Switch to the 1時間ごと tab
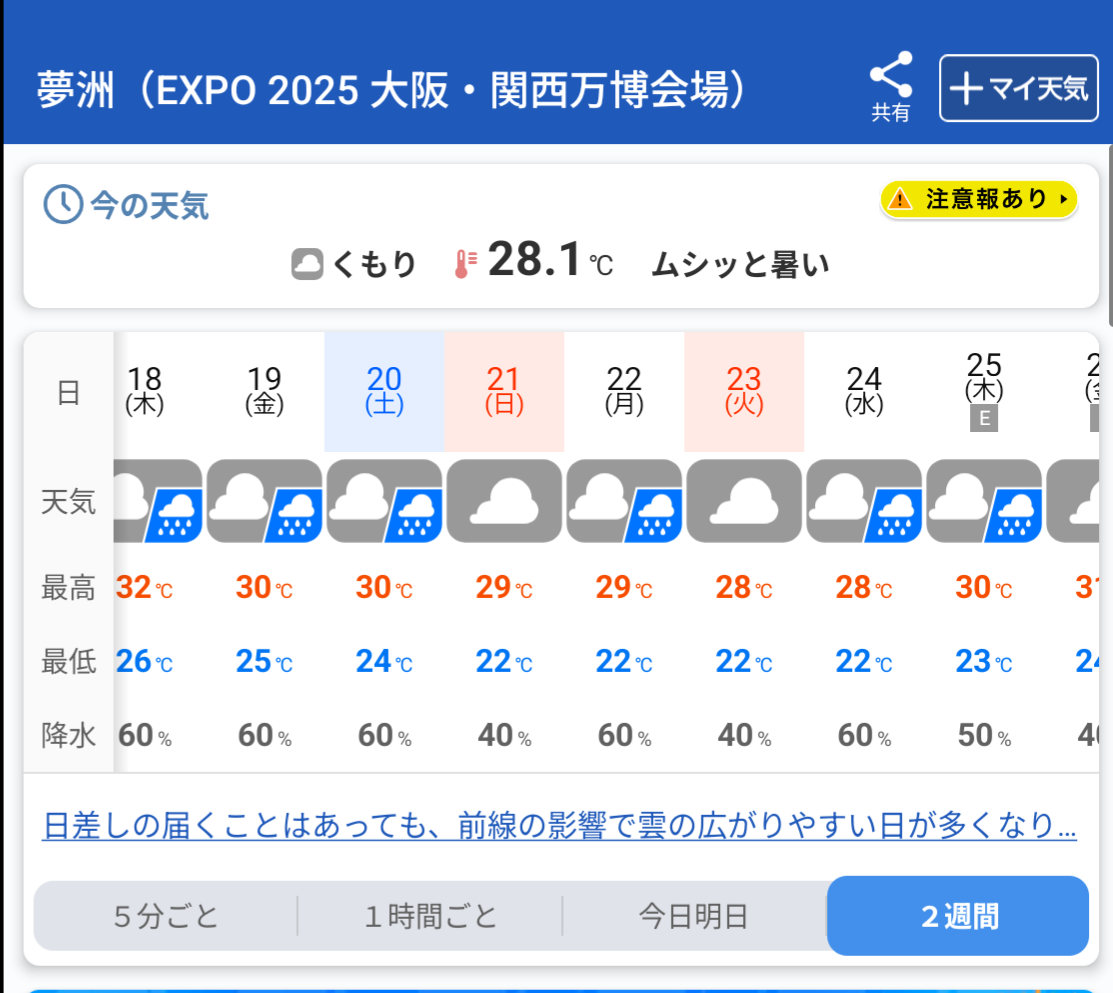This screenshot has height=993, width=1113. pos(430,916)
